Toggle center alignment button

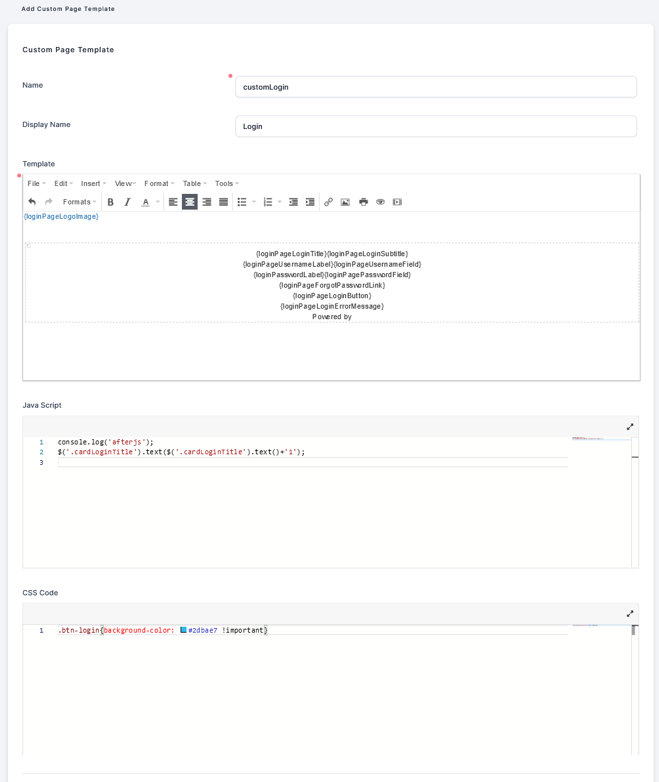point(190,202)
